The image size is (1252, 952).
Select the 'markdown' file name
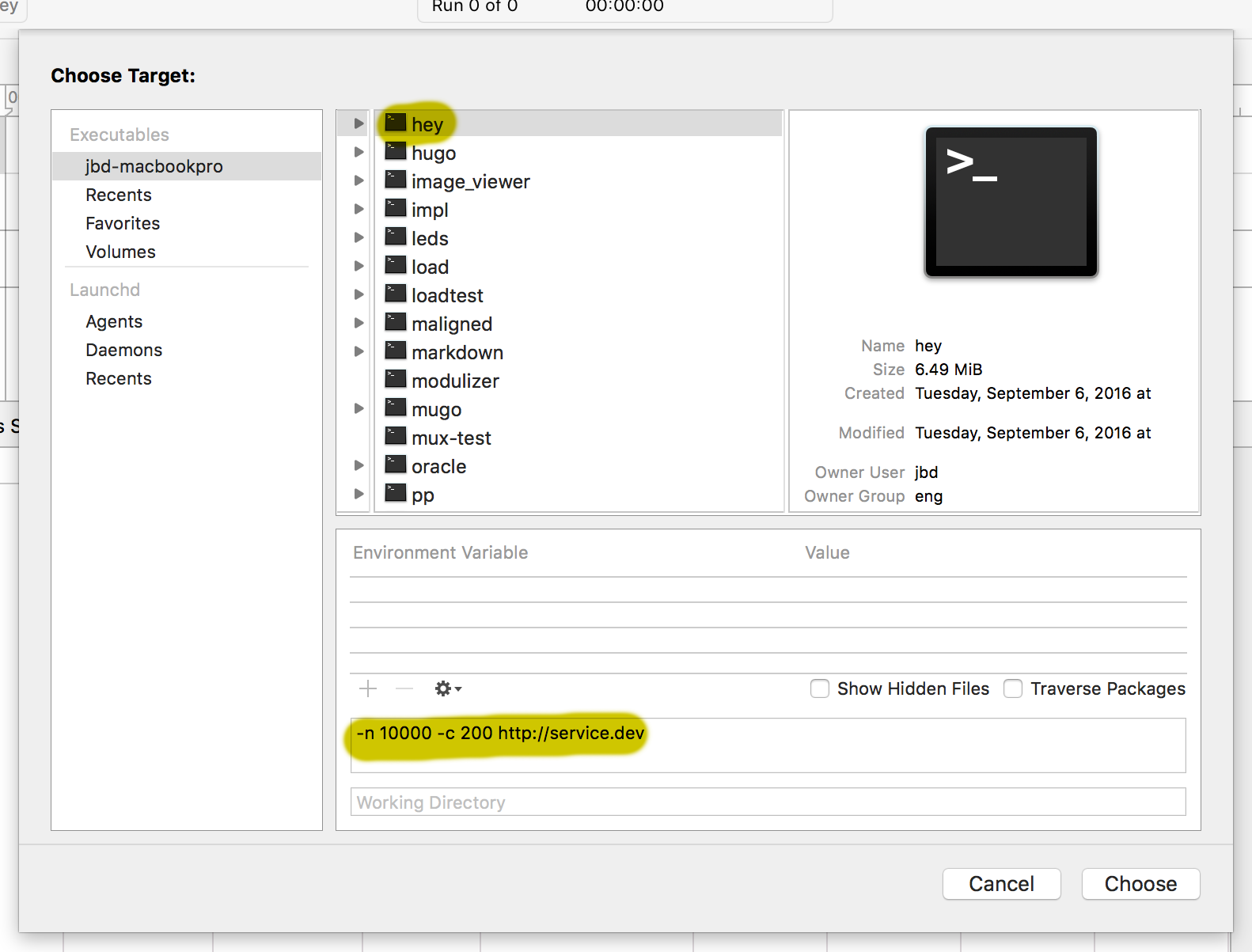[457, 352]
